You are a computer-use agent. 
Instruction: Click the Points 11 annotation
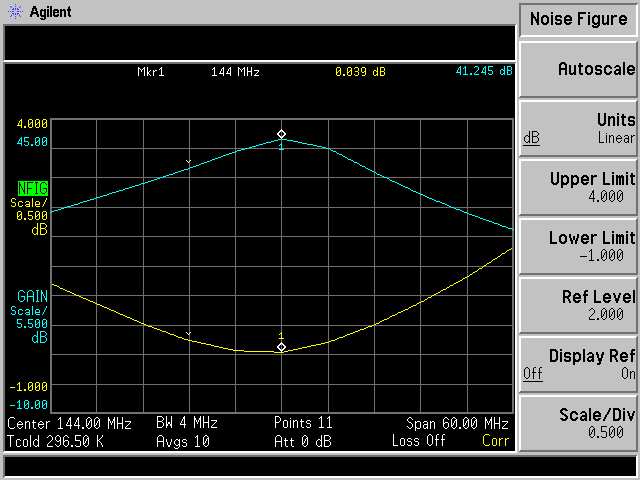click(x=303, y=423)
